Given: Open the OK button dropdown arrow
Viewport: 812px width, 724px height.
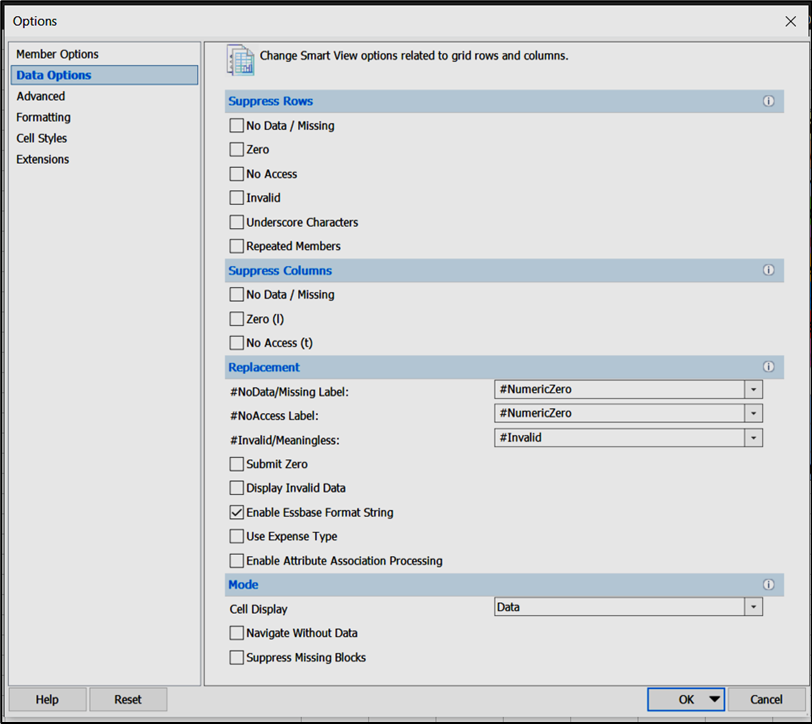Looking at the screenshot, I should pyautogui.click(x=714, y=699).
